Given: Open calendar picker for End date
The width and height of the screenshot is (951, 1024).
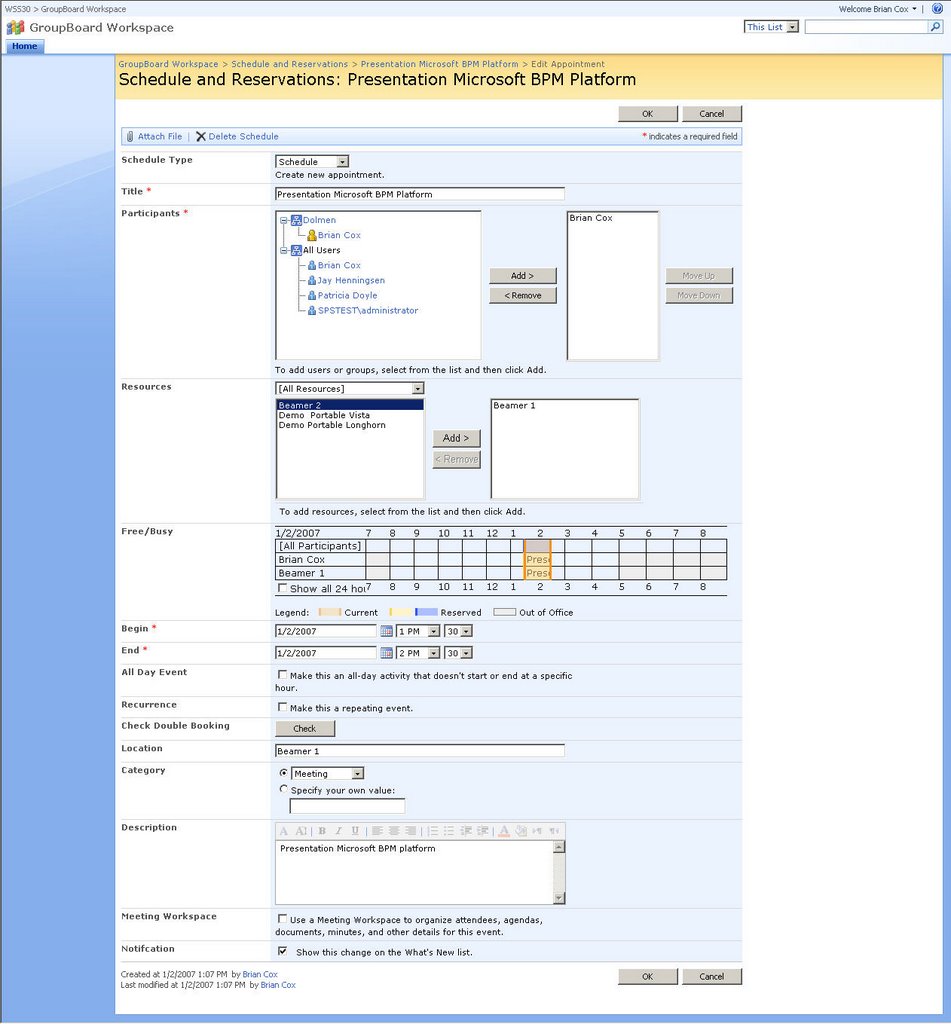Looking at the screenshot, I should coord(386,653).
